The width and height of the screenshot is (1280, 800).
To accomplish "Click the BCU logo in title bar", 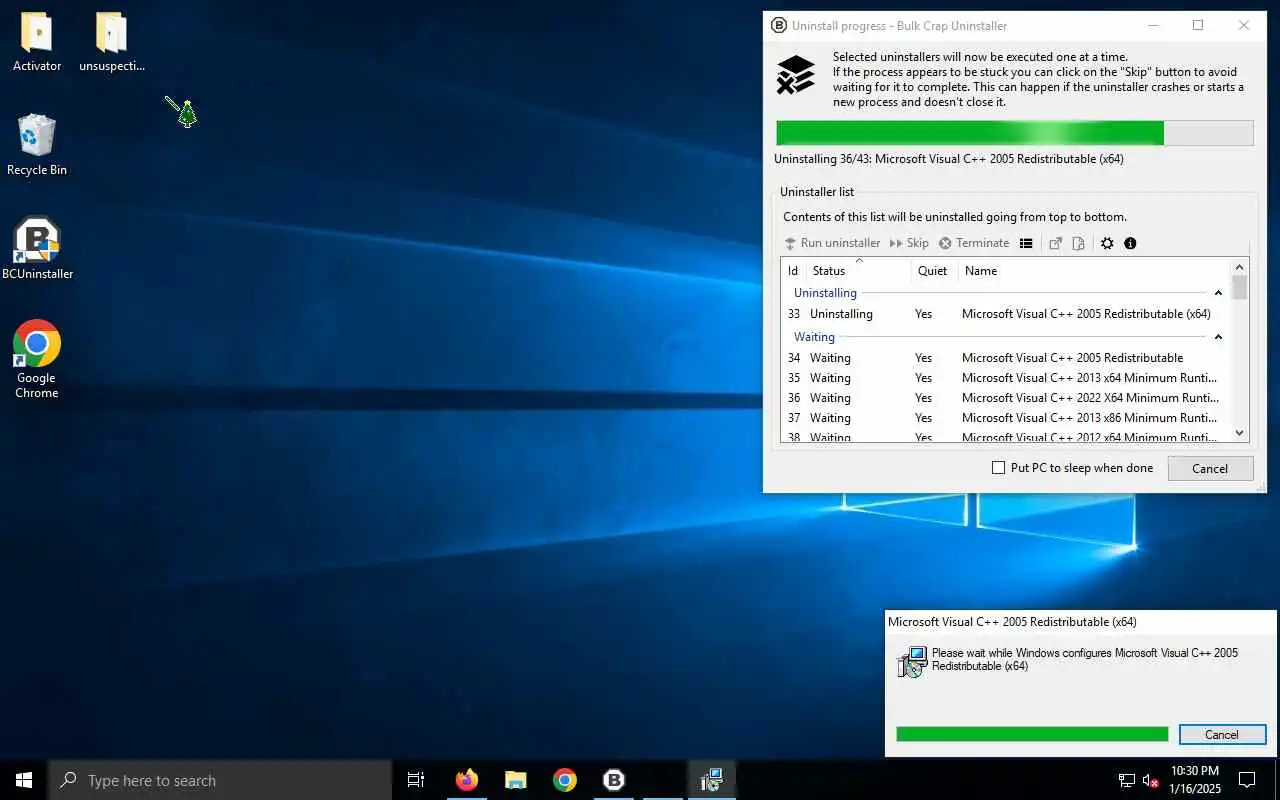I will coord(779,26).
